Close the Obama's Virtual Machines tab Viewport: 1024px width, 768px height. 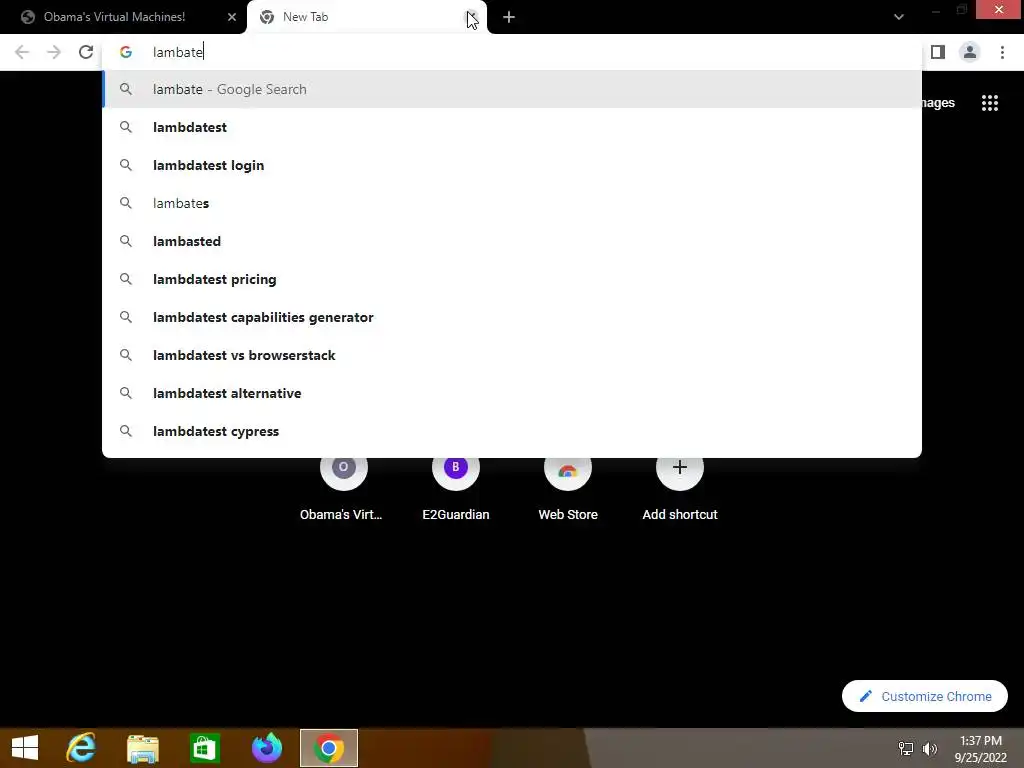(x=232, y=17)
